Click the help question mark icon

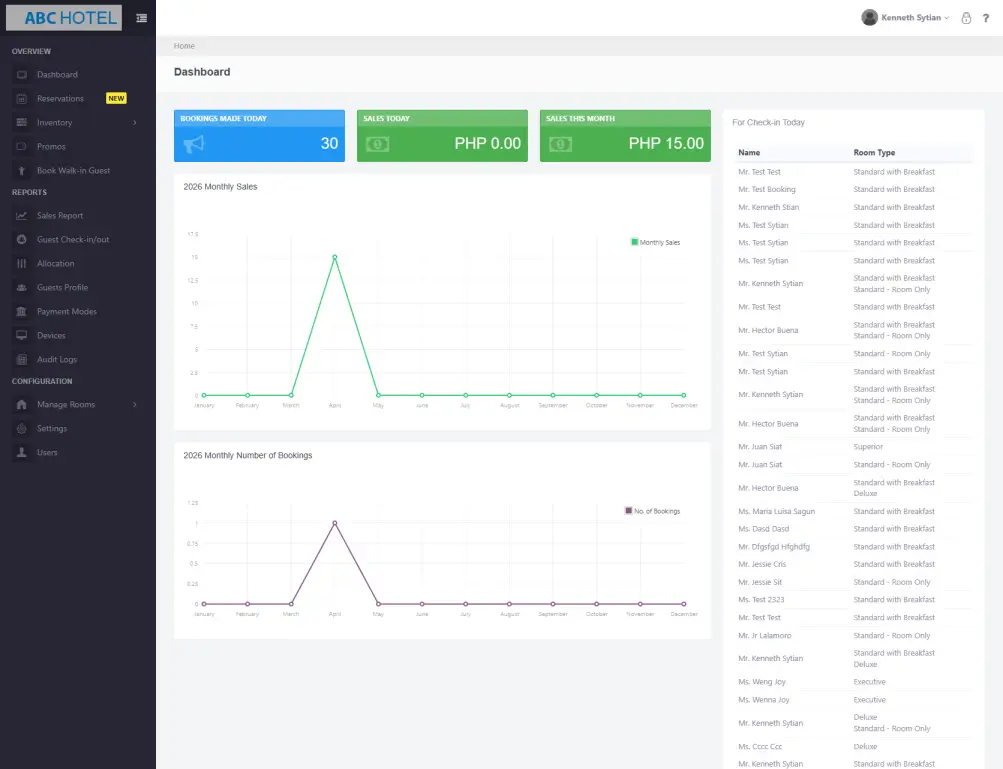pos(986,18)
